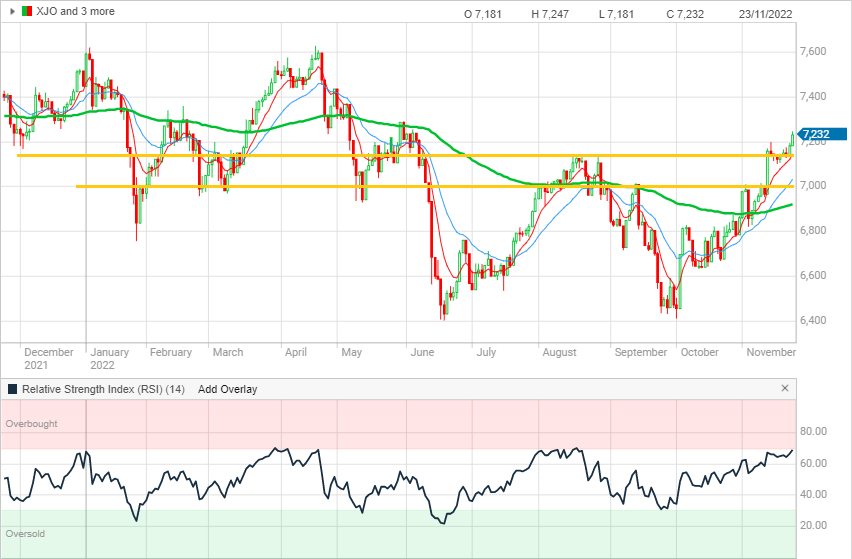Click the date 23/11/2022 in header

click(x=767, y=14)
